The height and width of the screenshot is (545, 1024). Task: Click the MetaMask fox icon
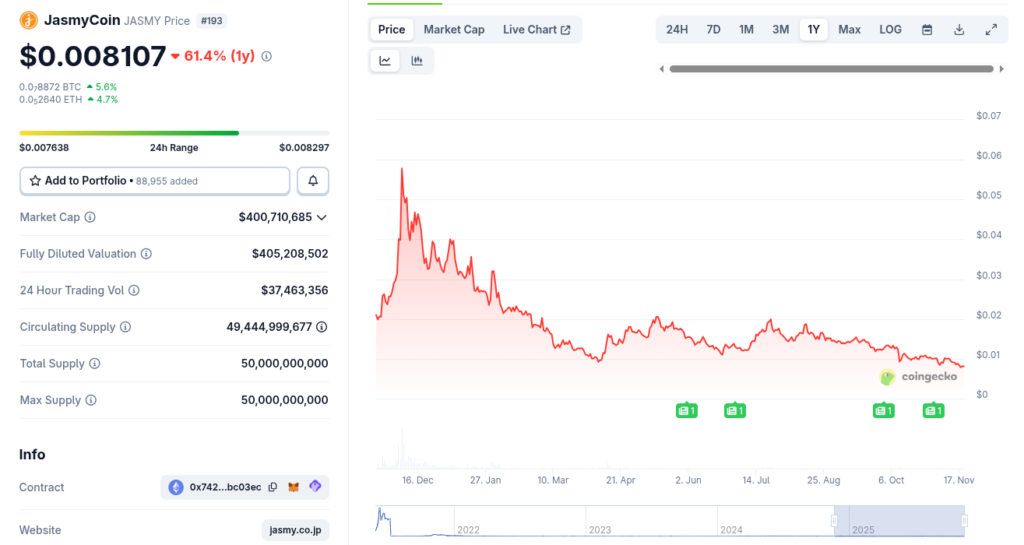coord(293,487)
